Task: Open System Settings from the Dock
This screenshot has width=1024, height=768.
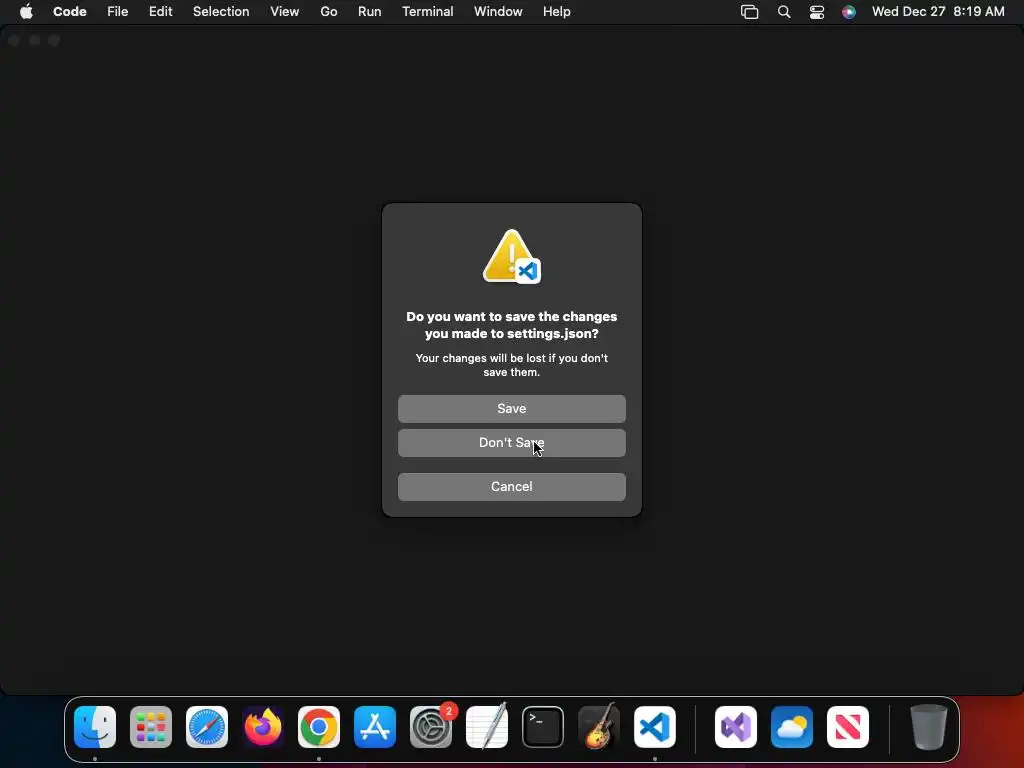Action: click(431, 727)
